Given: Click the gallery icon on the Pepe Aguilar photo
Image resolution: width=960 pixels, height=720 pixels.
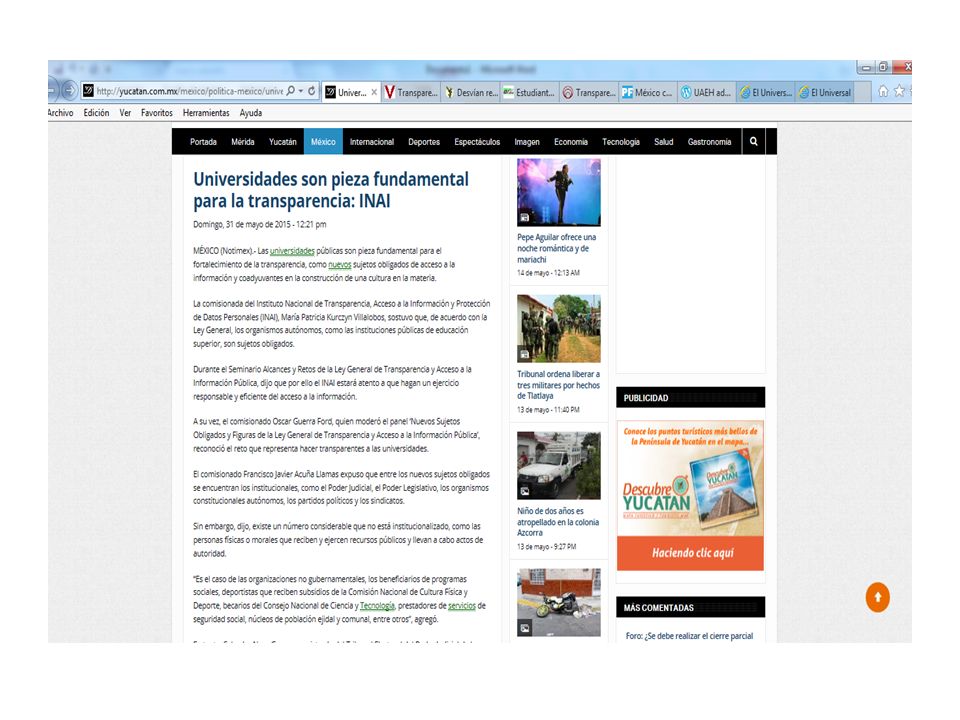Looking at the screenshot, I should pyautogui.click(x=525, y=218).
